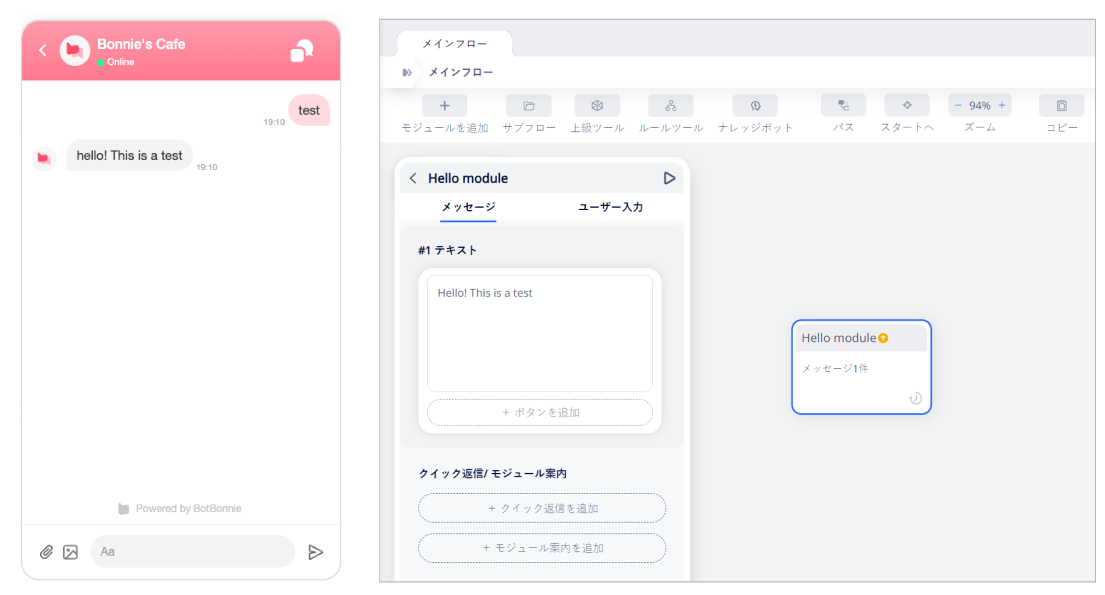Switch to the メインフロー tab
Image resolution: width=1105 pixels, height=595 pixels.
(x=455, y=44)
